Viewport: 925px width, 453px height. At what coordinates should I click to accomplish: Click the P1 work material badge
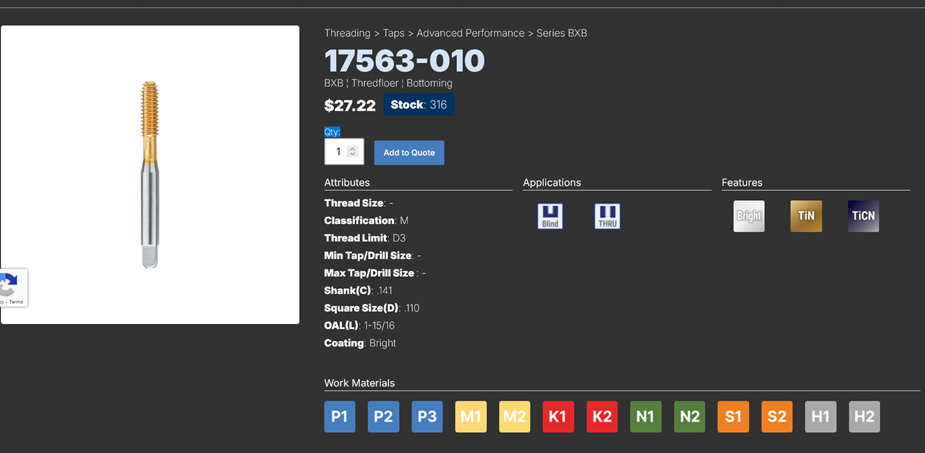tap(340, 417)
